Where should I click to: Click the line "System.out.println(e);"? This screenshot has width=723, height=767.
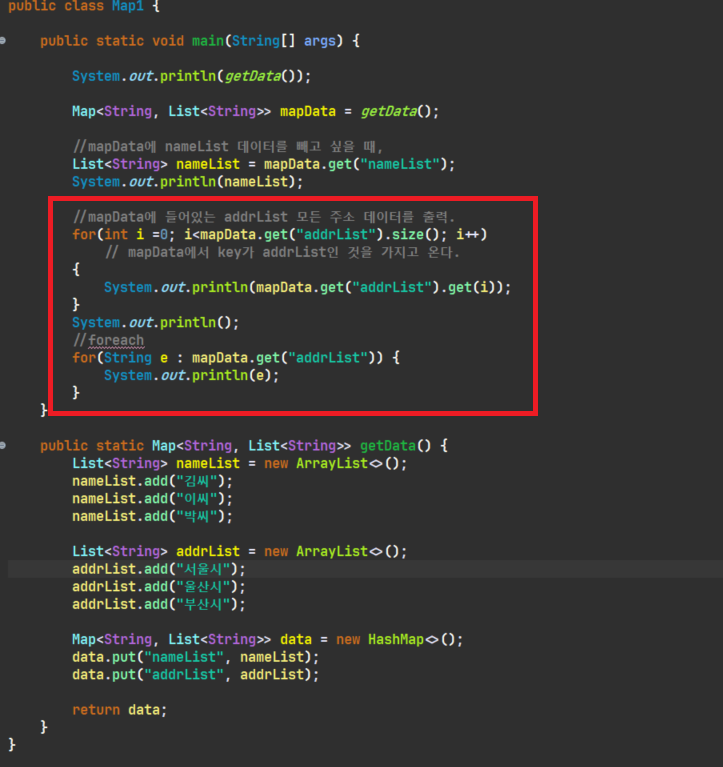click(191, 375)
